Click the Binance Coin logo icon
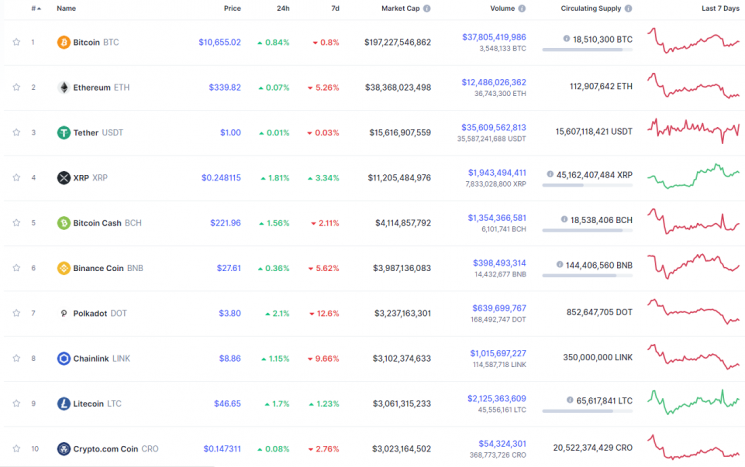 pyautogui.click(x=64, y=268)
